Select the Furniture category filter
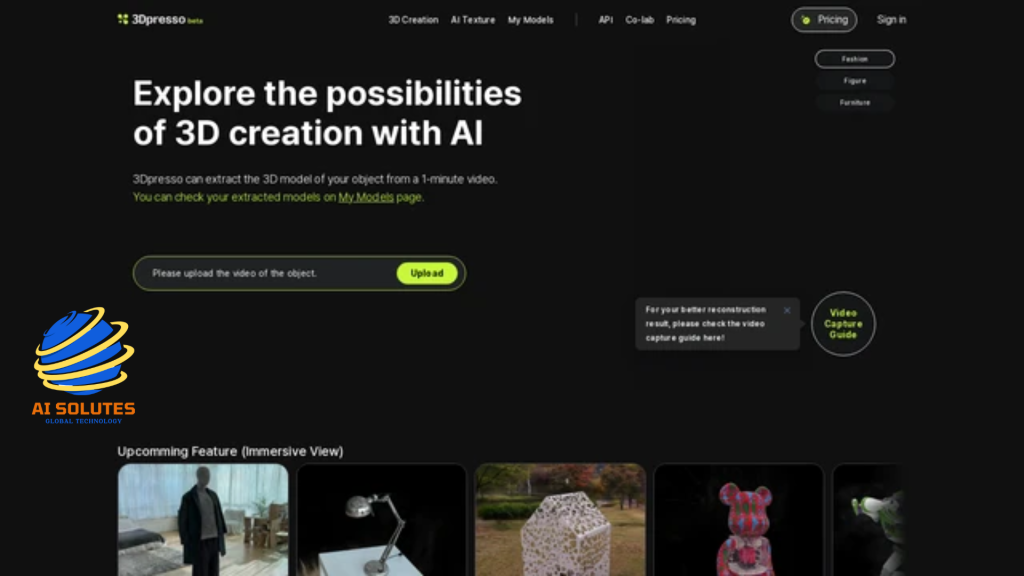 click(x=854, y=103)
